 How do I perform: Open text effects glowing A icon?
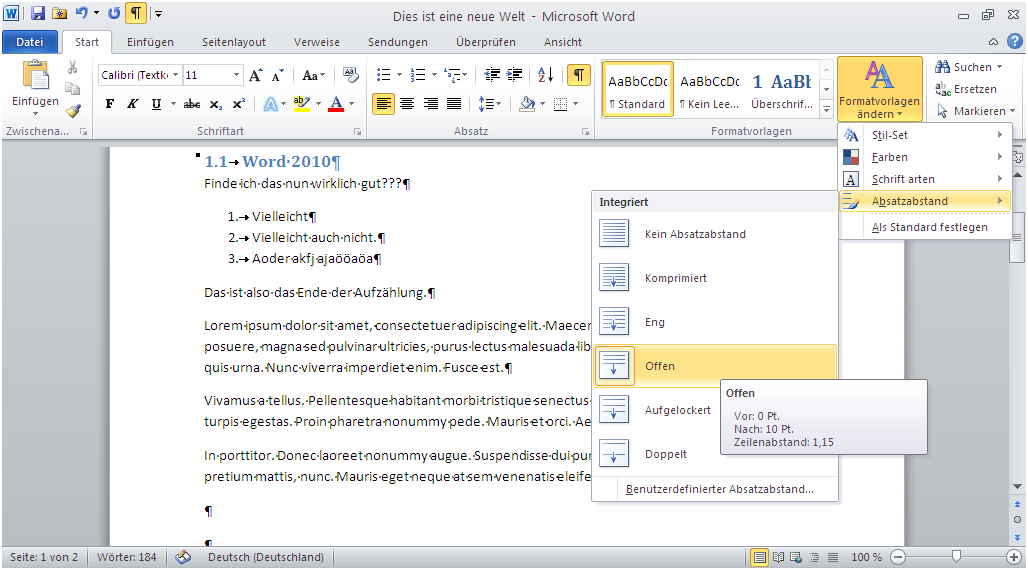click(x=270, y=104)
